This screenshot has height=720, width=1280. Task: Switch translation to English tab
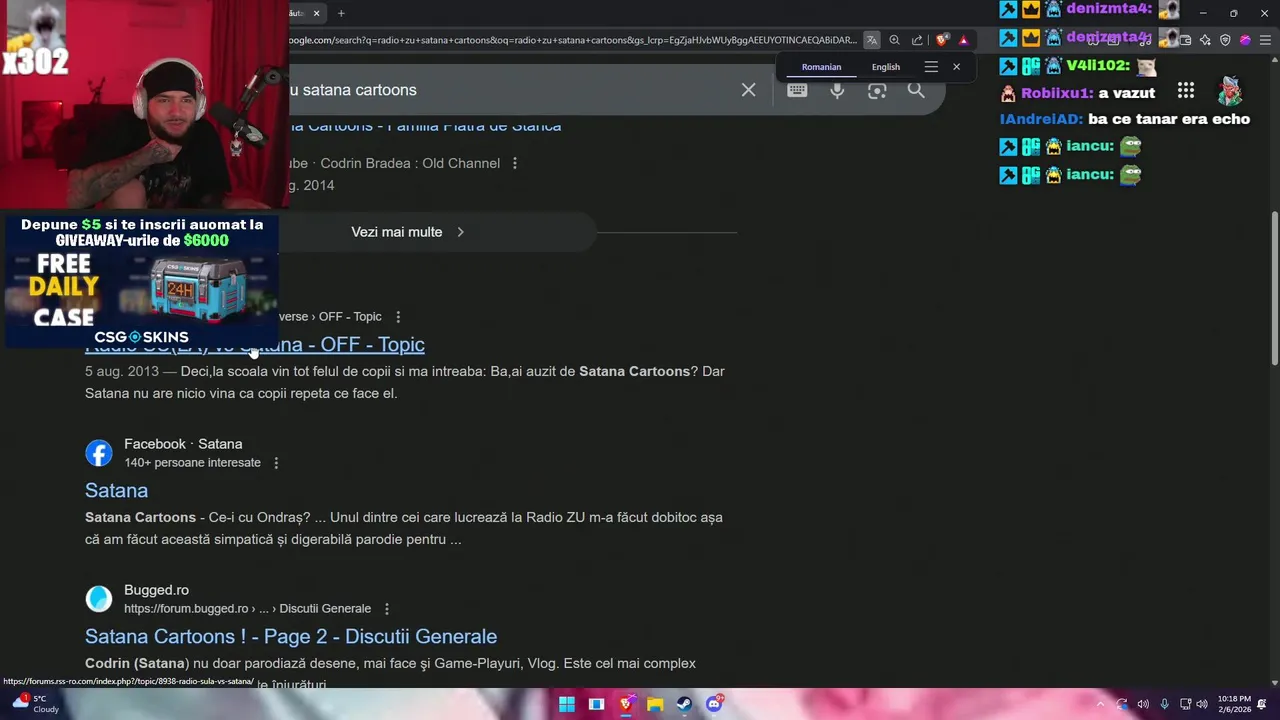(x=886, y=67)
